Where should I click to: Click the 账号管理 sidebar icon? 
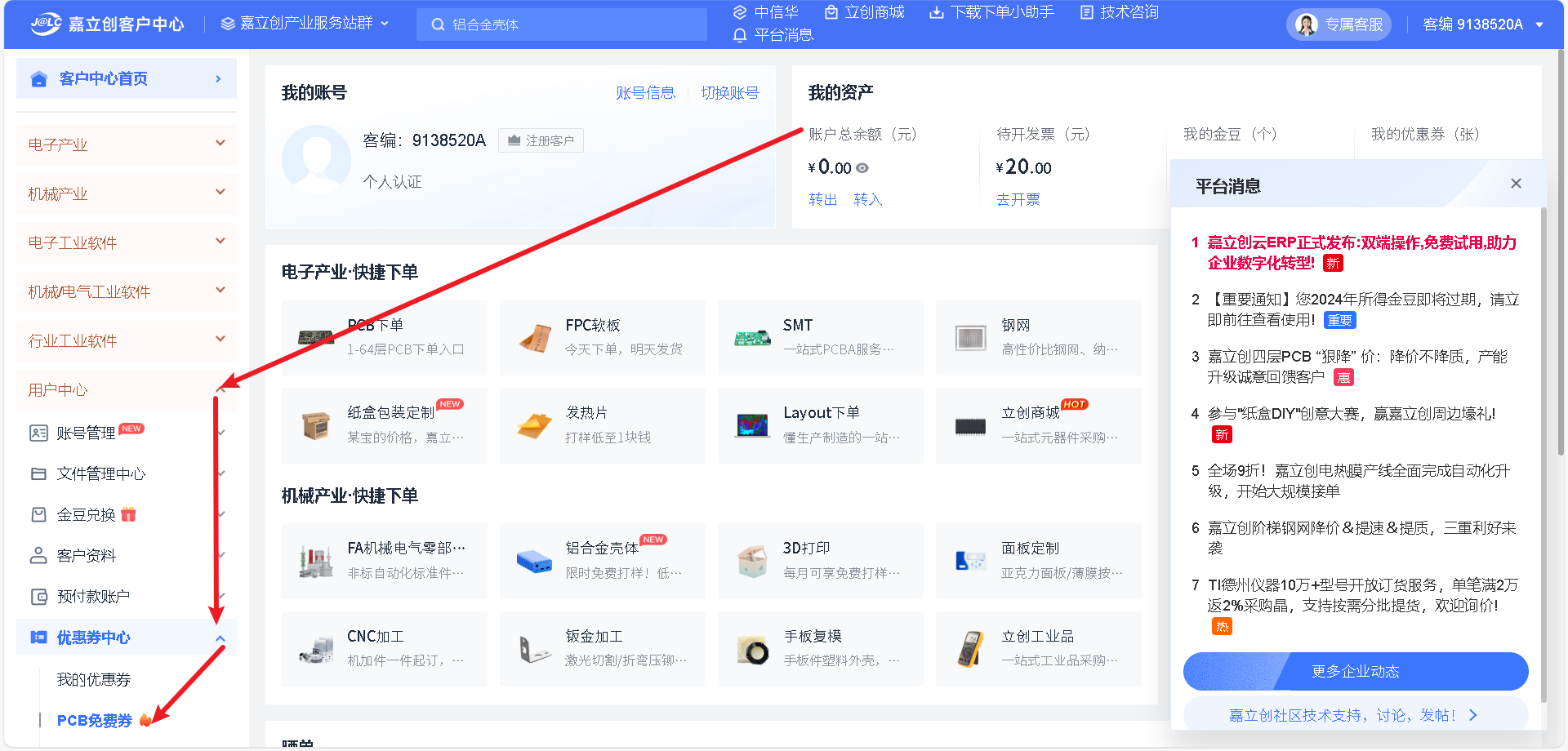pos(38,433)
